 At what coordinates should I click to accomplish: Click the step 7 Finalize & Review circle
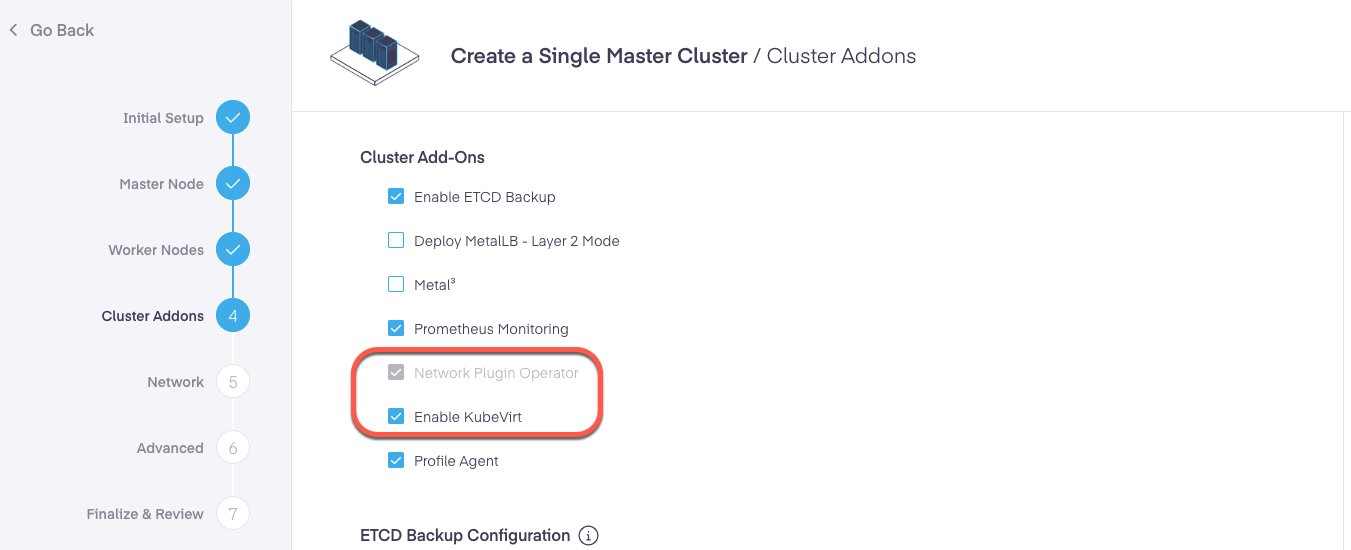point(233,514)
